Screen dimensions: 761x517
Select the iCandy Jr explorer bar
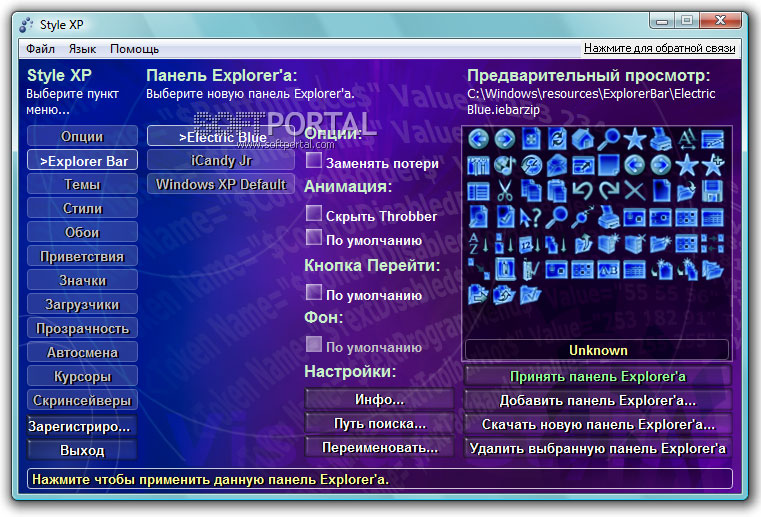pyautogui.click(x=221, y=160)
